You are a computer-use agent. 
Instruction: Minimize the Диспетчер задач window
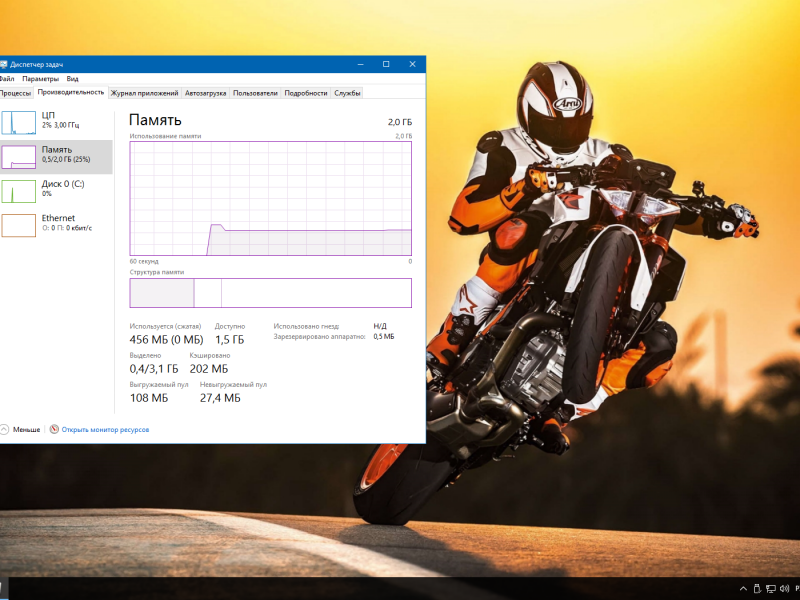pos(360,64)
